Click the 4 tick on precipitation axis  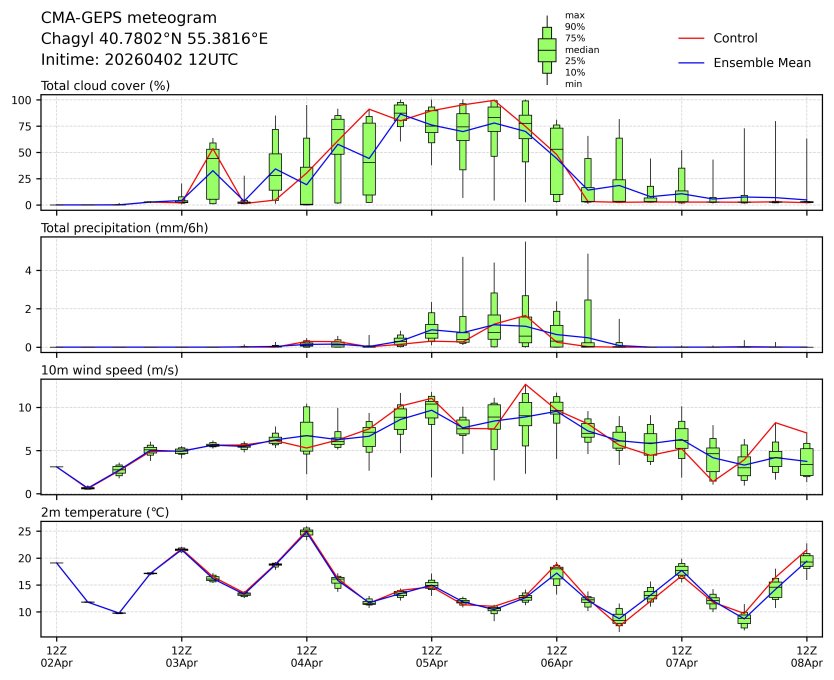coord(30,270)
